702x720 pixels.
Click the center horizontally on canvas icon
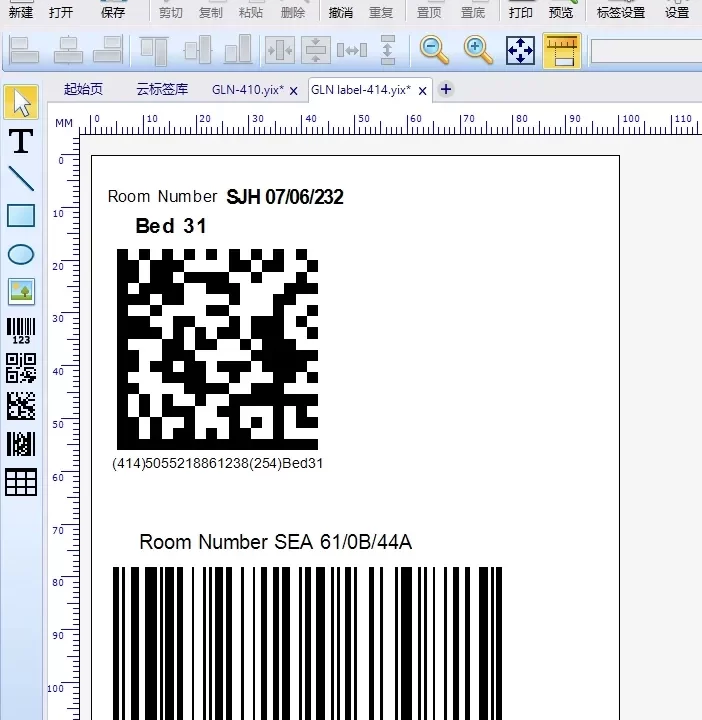coord(280,50)
